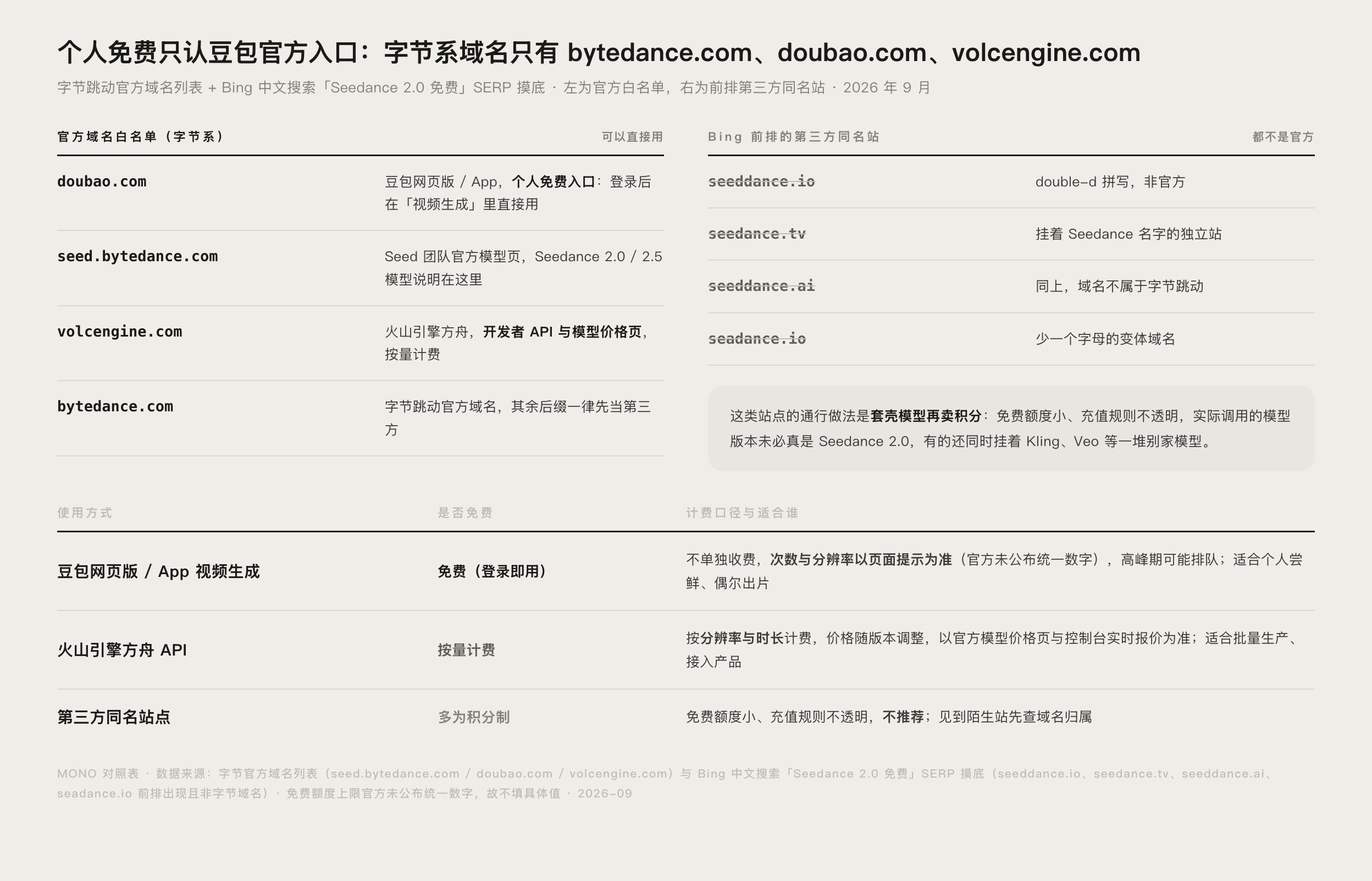Screen dimensions: 1372x881
Task: Click the struck-through seeddance.io domain
Action: 761,182
